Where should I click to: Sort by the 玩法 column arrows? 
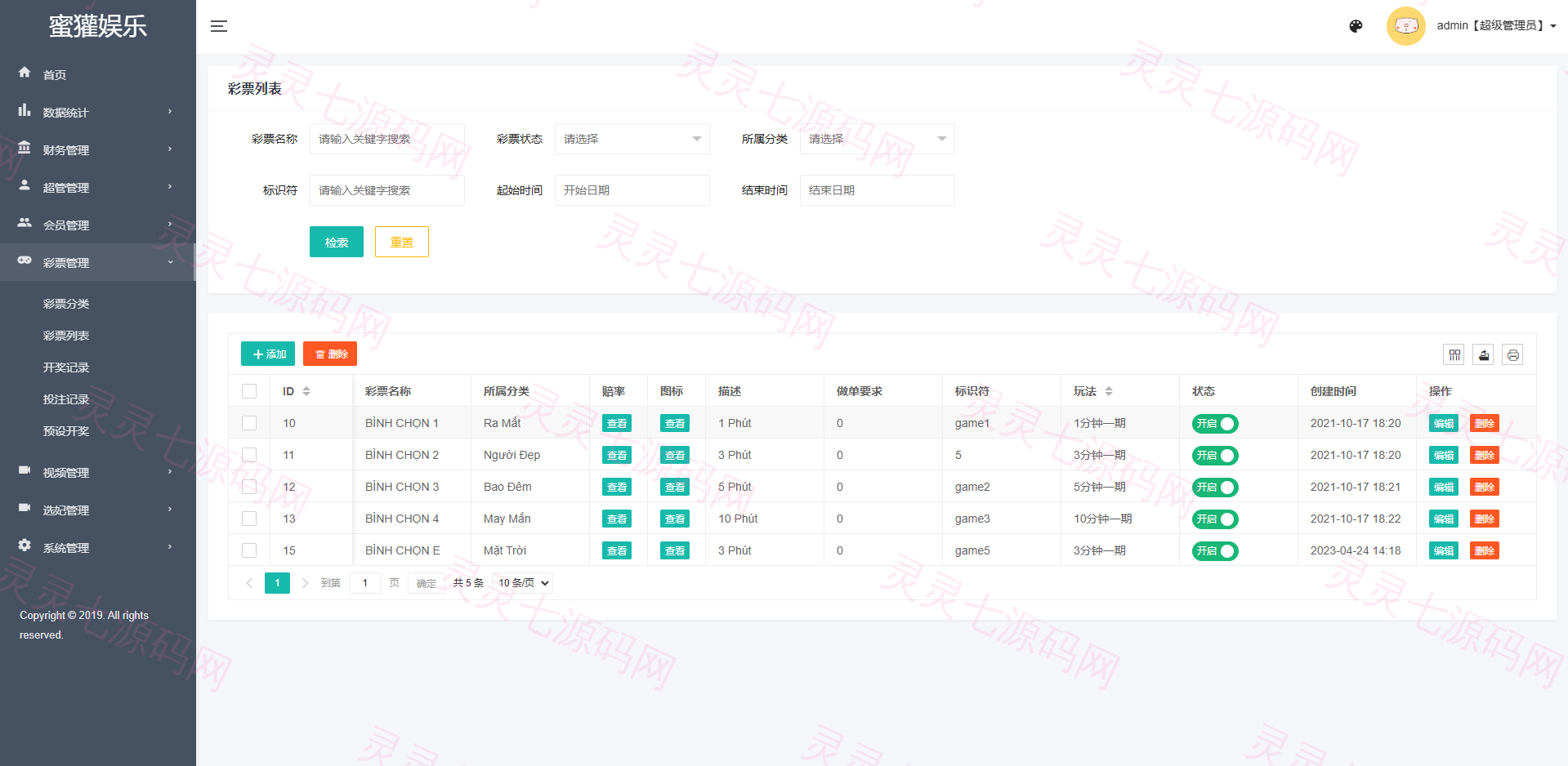tap(1109, 392)
